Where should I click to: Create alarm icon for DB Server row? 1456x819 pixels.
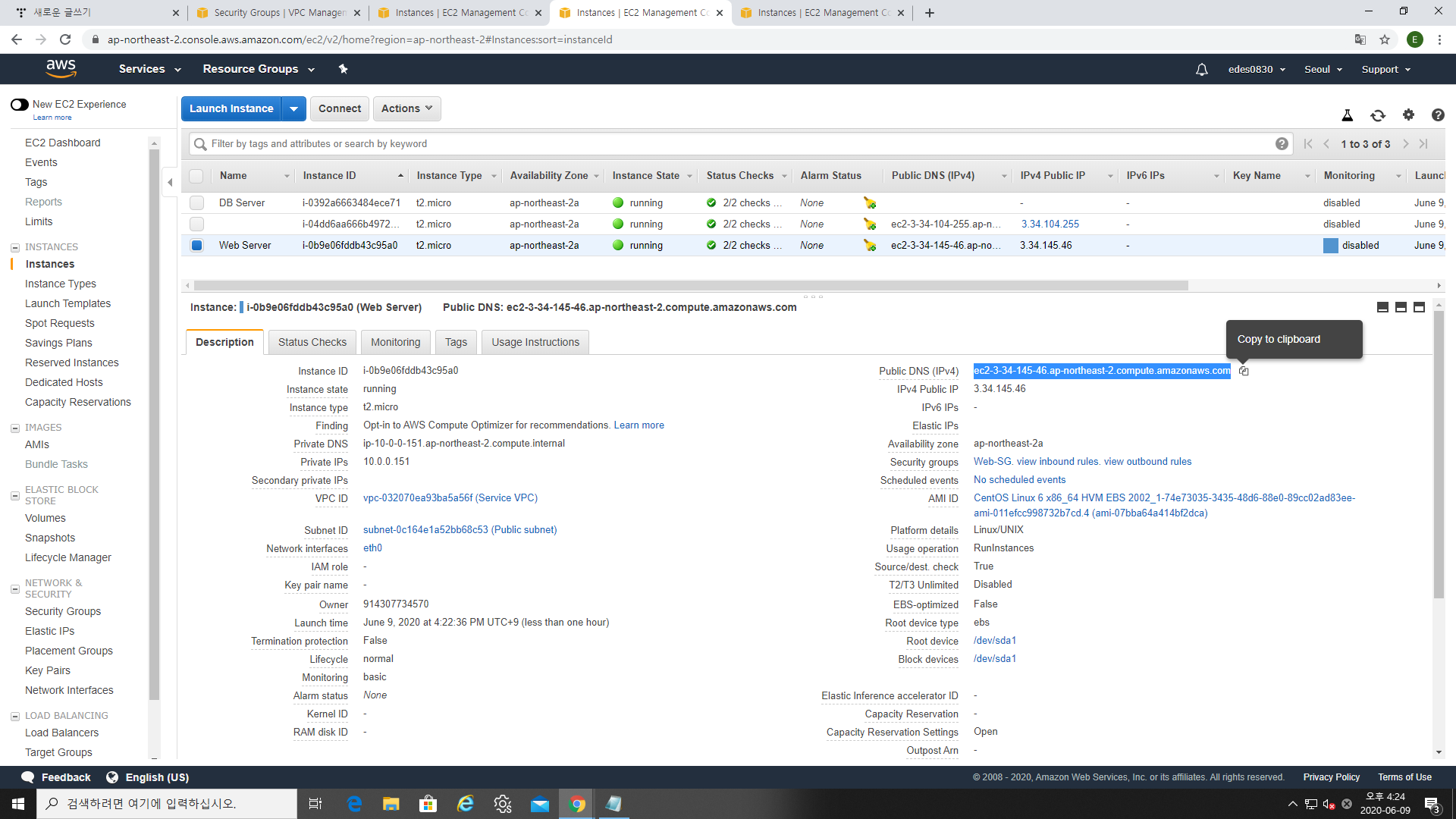pos(870,203)
